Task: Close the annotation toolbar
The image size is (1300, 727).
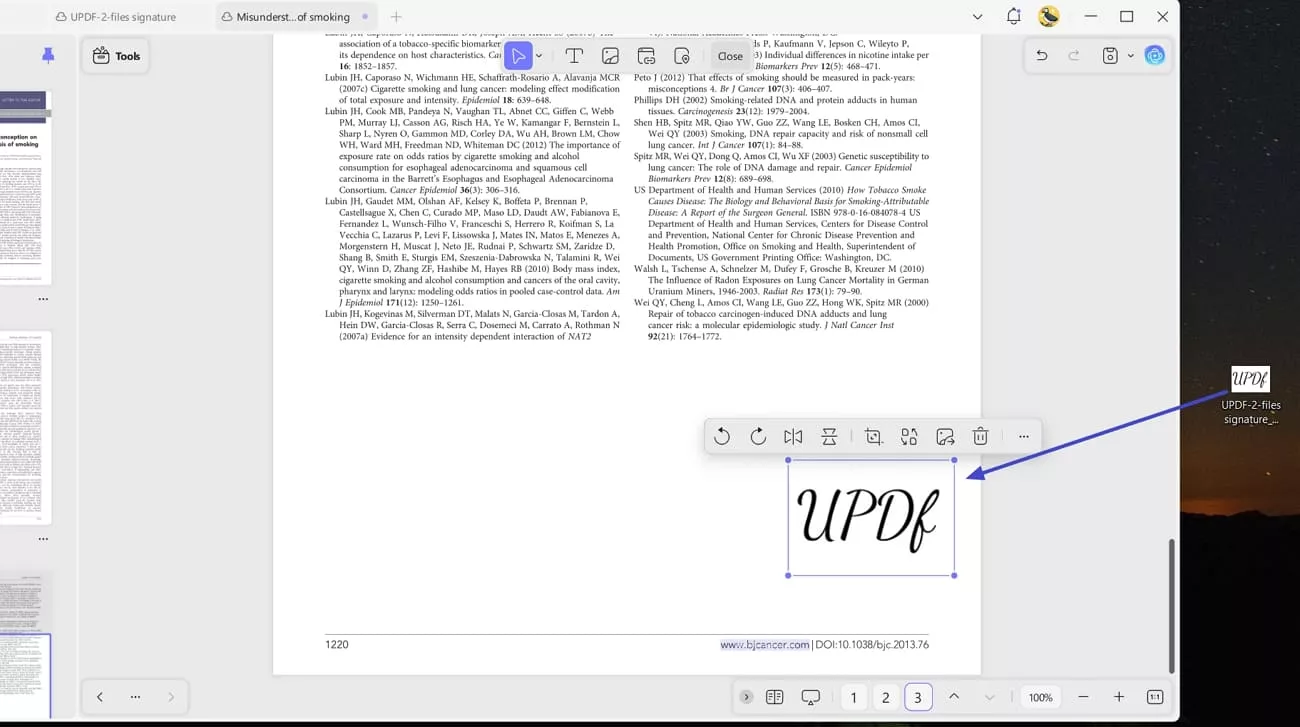Action: tap(730, 55)
